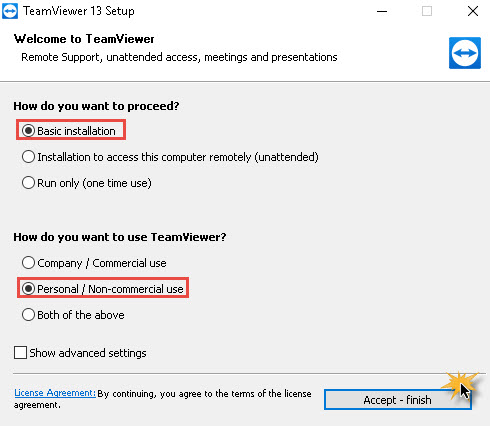Click the TeamViewer icon in the title bar
Screen dimensions: 490x426
click(x=10, y=11)
